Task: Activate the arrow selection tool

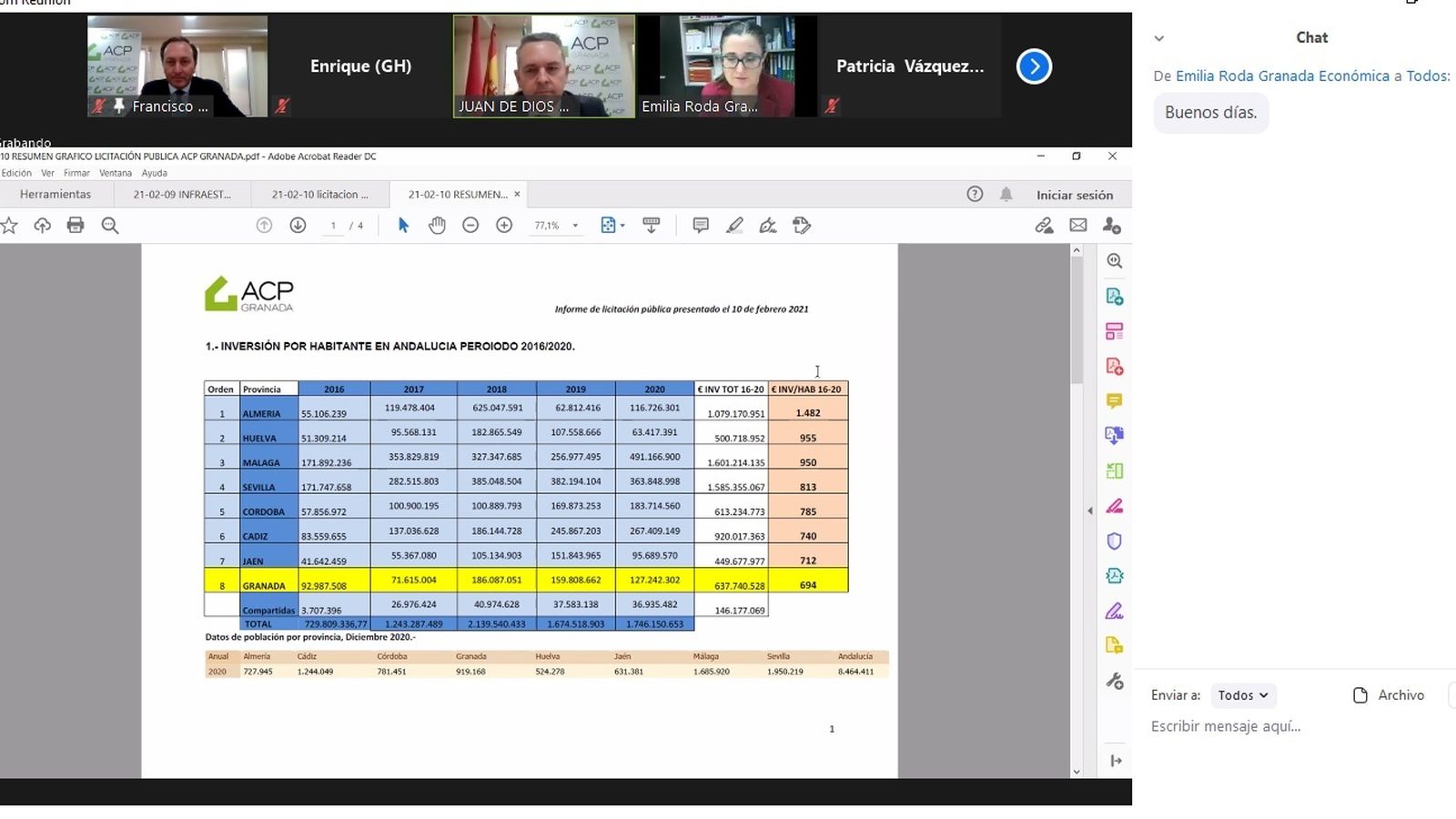Action: pyautogui.click(x=403, y=226)
